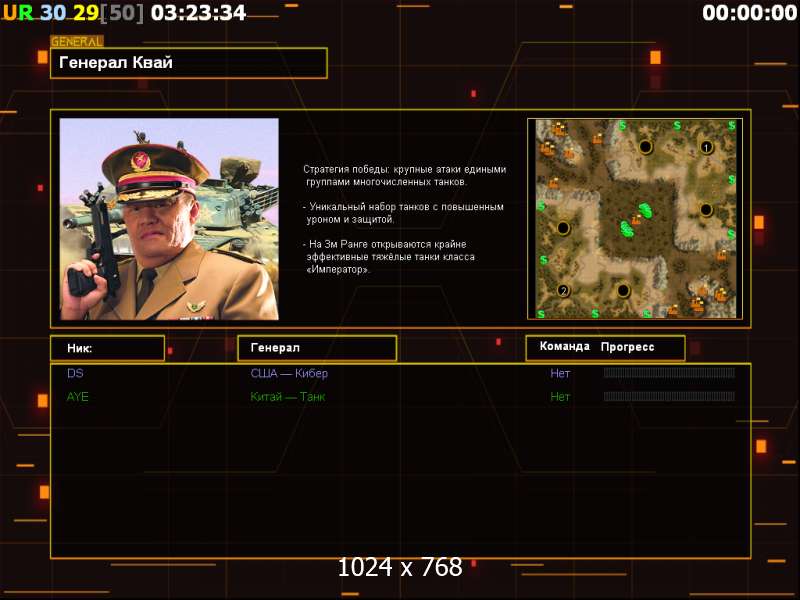The width and height of the screenshot is (800, 600).
Task: Click «Китай — Танк» general entry
Action: pos(288,396)
